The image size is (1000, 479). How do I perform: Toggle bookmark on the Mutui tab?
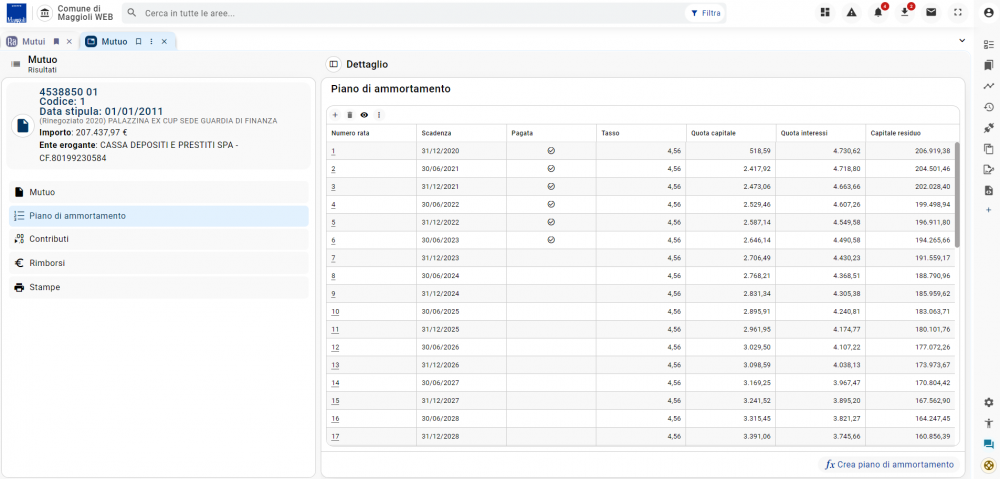pyautogui.click(x=56, y=41)
